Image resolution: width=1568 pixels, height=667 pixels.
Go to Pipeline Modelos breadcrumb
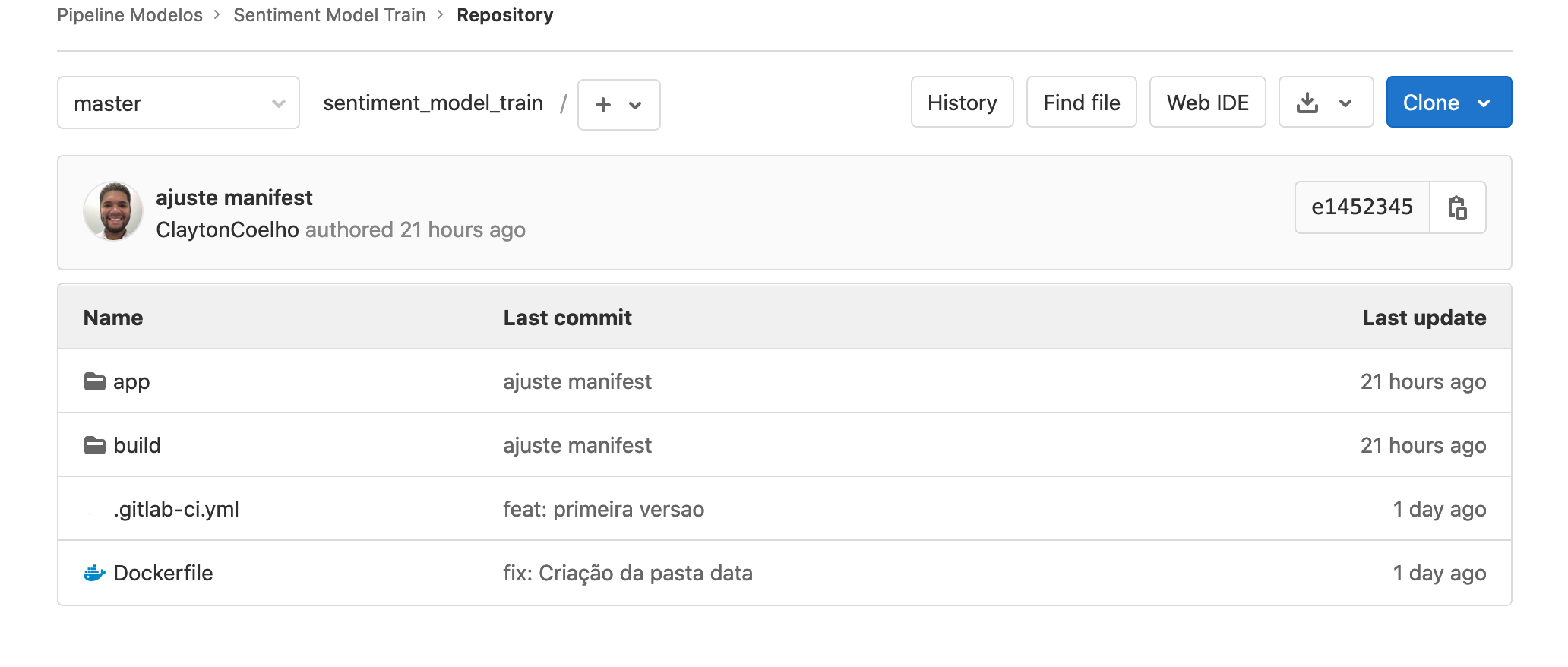(130, 15)
